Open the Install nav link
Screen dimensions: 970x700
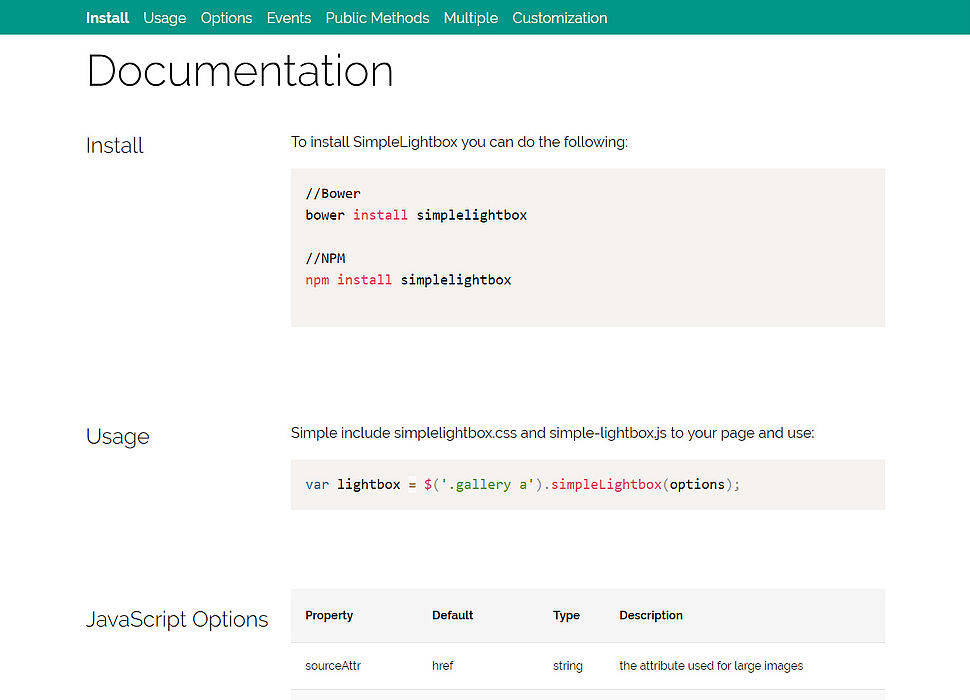[107, 18]
